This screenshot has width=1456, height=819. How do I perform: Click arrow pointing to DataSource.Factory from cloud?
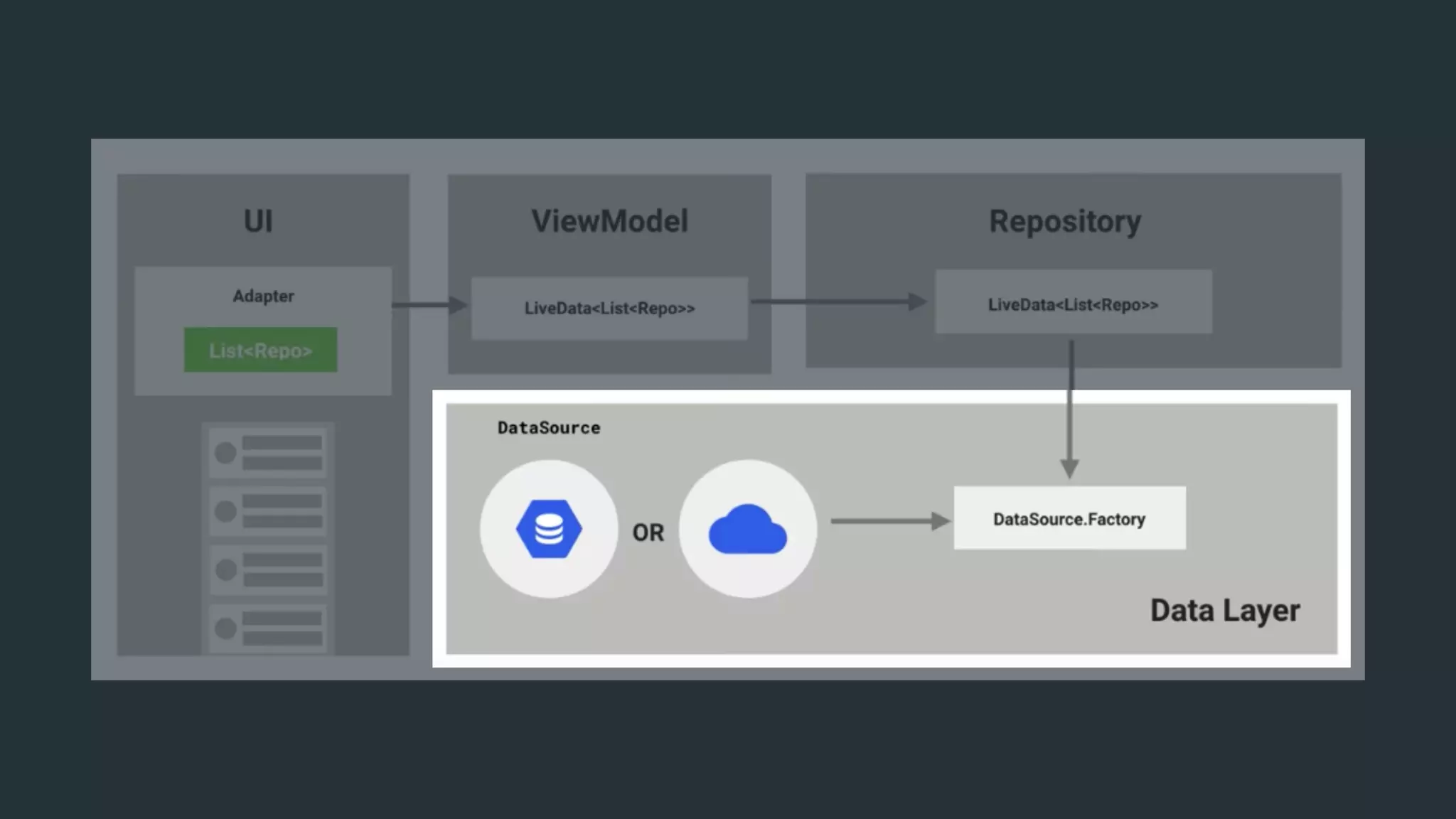[x=890, y=521]
